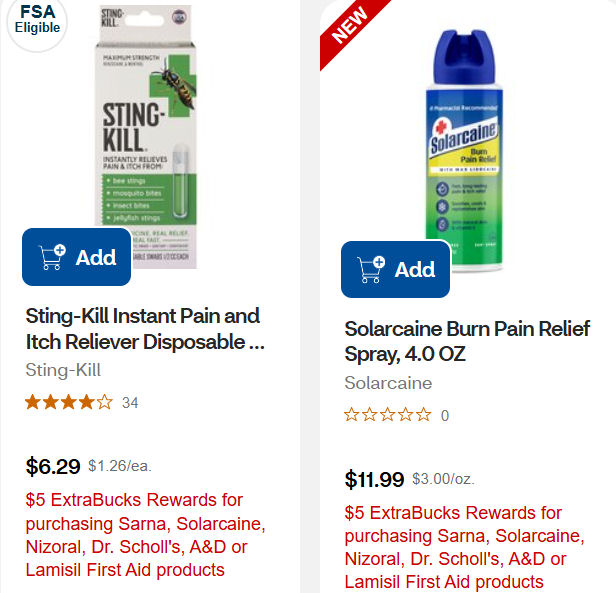Click the Sting-Kill brand name
The height and width of the screenshot is (593, 616).
[63, 370]
